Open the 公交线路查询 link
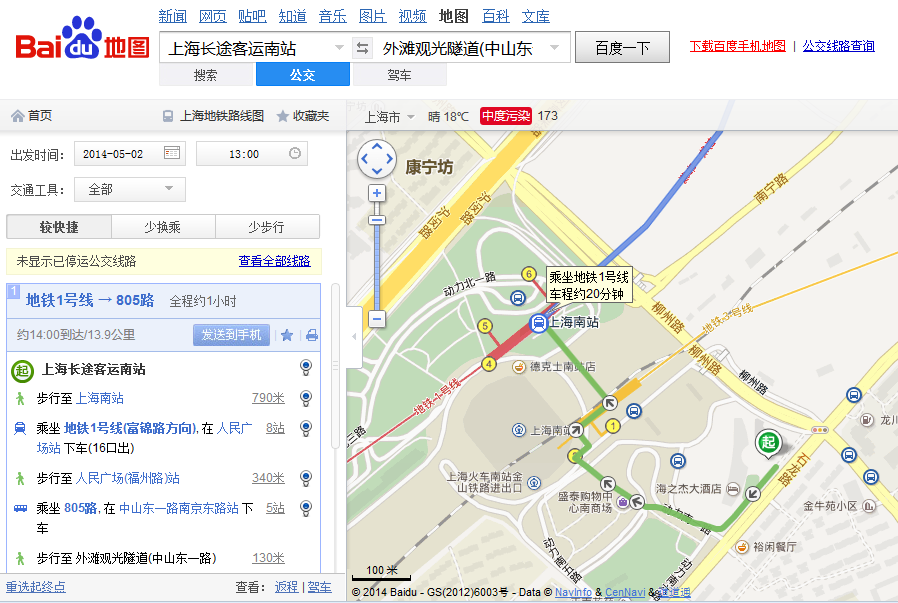 [838, 46]
